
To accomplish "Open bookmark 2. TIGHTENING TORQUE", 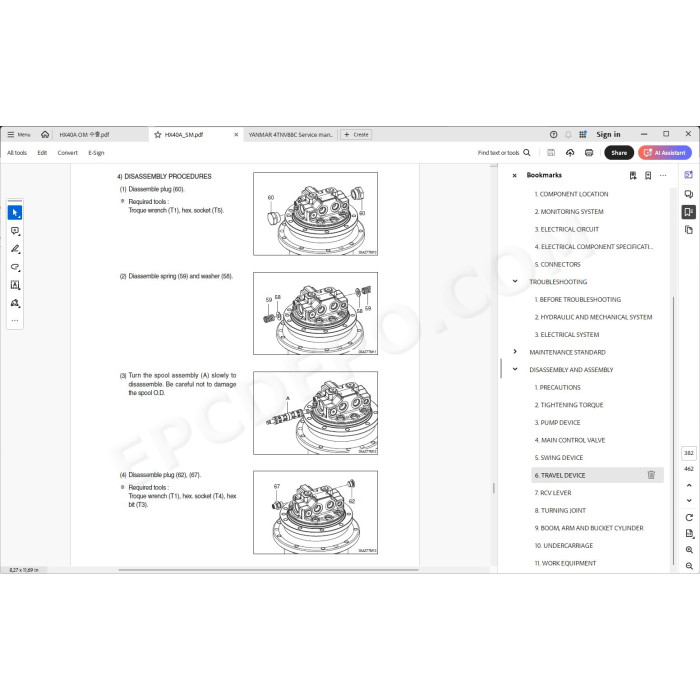I will coord(569,405).
